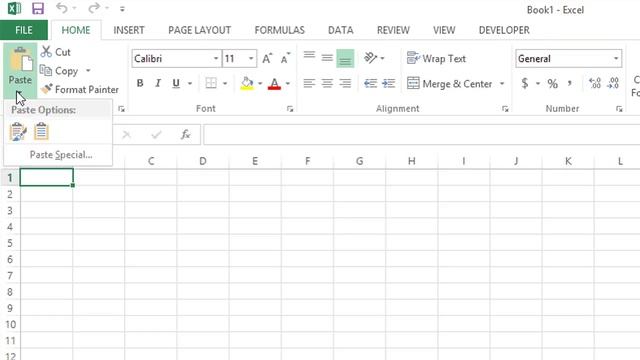Switch to the INSERT tab
The height and width of the screenshot is (360, 640).
129,30
